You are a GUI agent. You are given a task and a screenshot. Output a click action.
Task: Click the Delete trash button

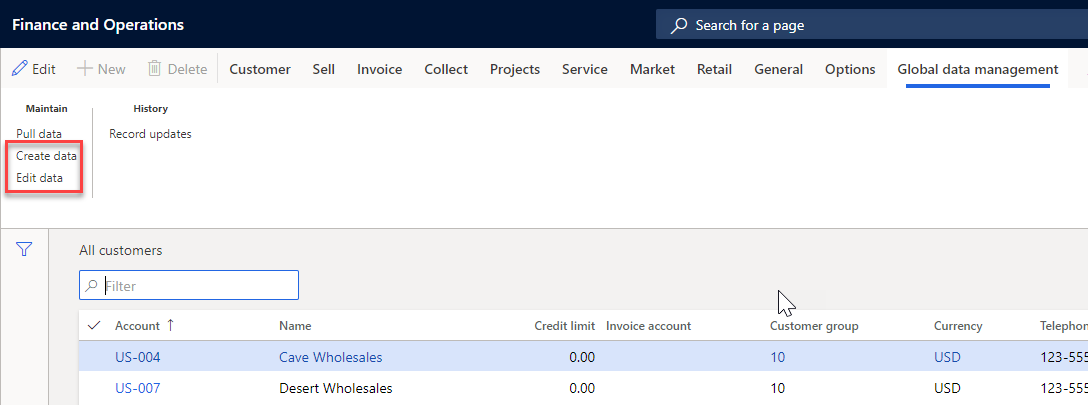tap(178, 69)
